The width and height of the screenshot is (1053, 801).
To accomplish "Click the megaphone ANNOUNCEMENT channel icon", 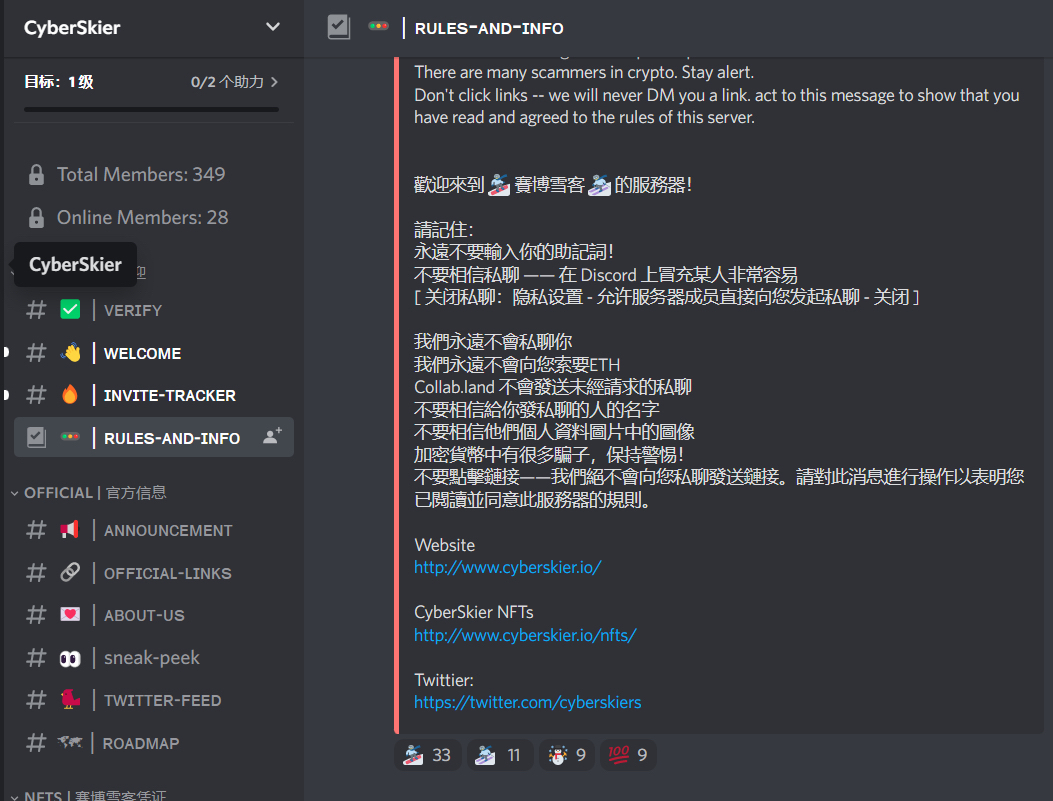I will tap(70, 530).
